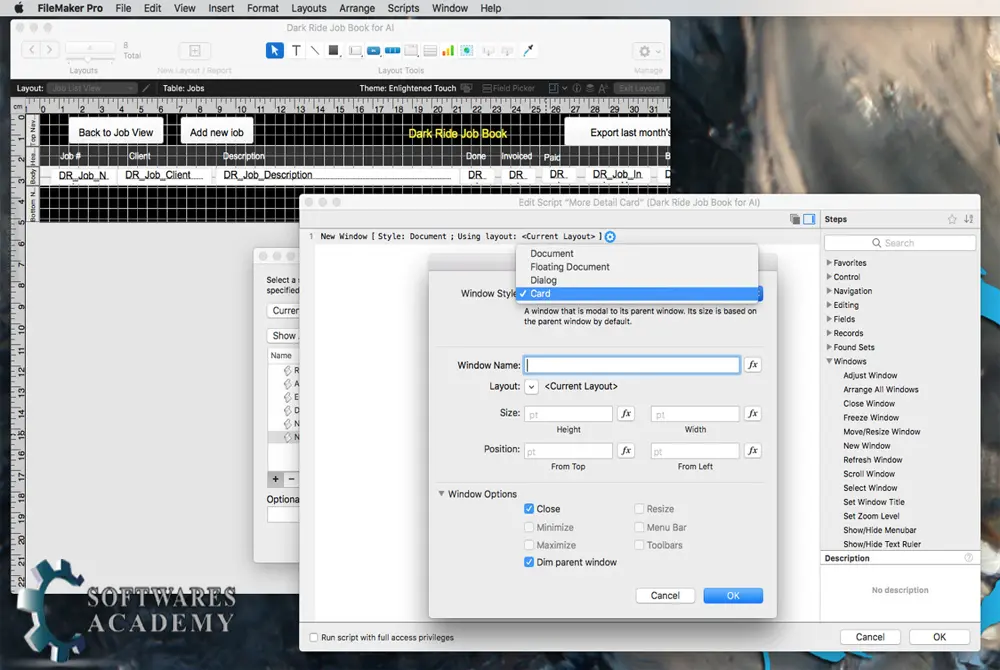1000x670 pixels.
Task: Select the Web Viewer tool
Action: (467, 50)
